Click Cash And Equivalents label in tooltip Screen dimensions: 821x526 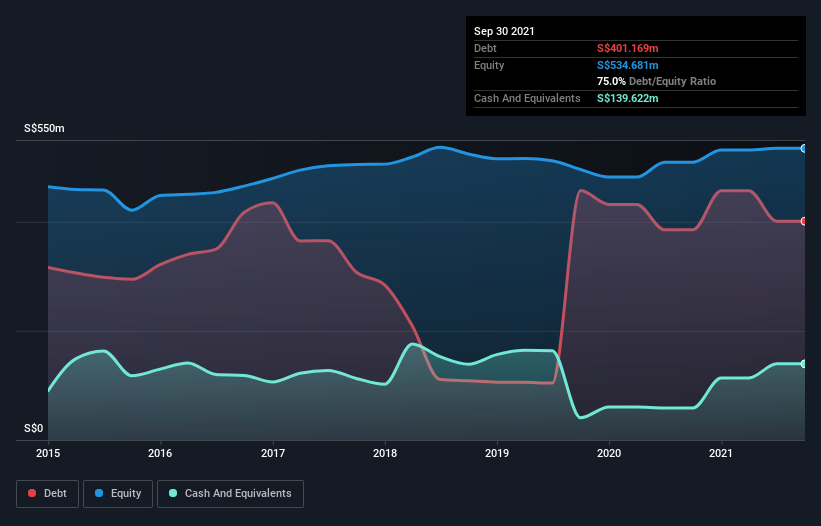(x=527, y=98)
